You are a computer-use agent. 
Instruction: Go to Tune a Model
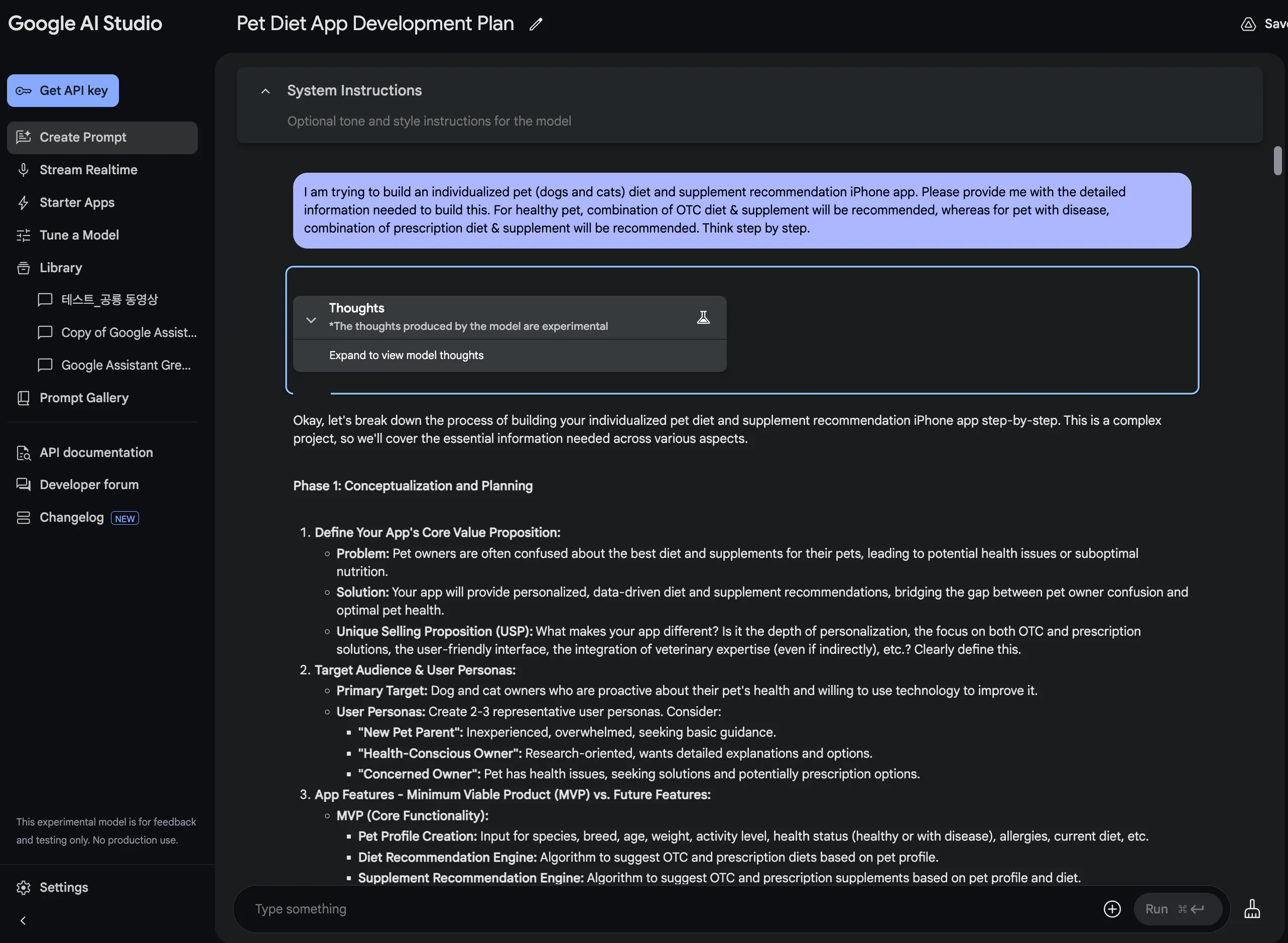(x=102, y=235)
